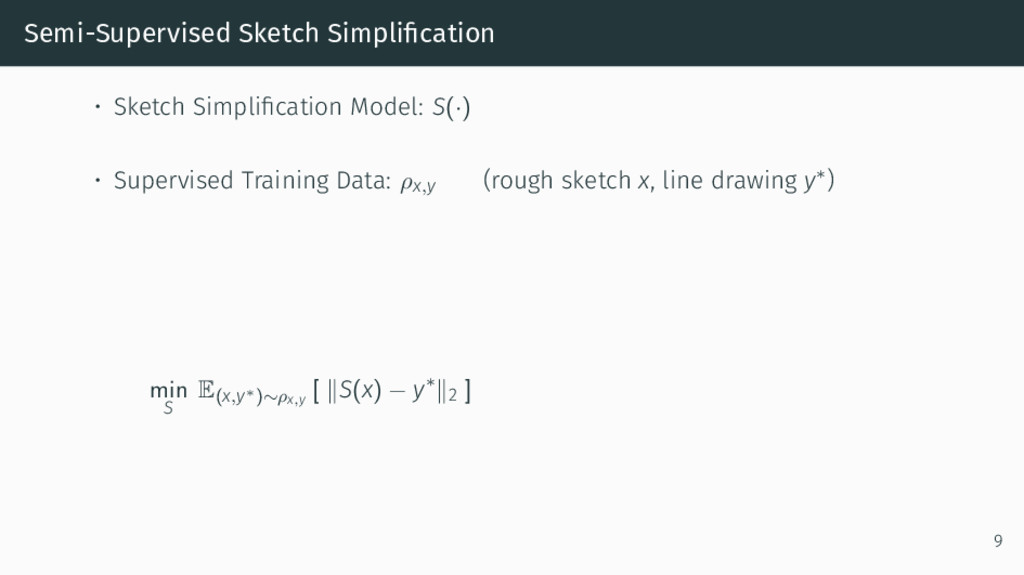Click the subscript 2 of the norm
1024x575 pixels.
point(453,396)
